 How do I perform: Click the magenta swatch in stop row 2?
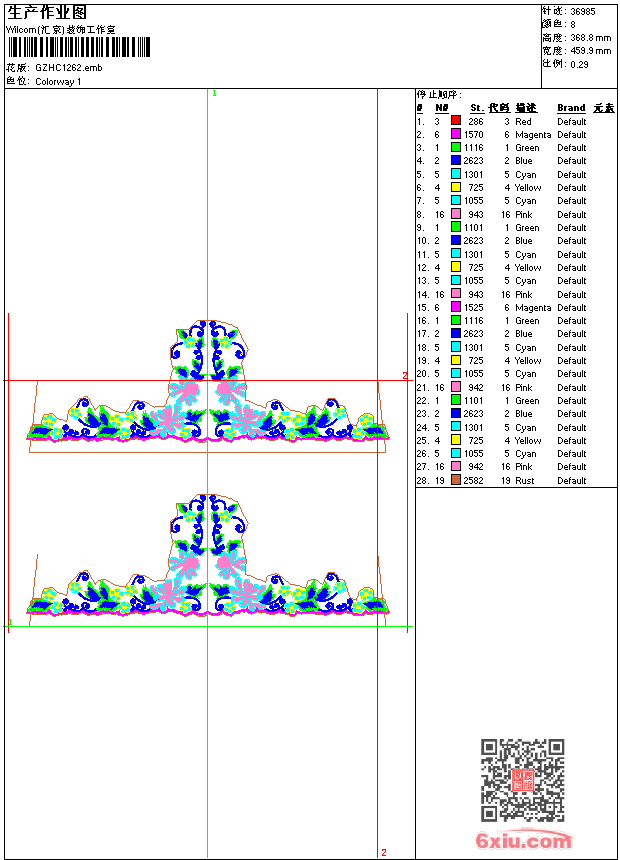click(x=455, y=134)
